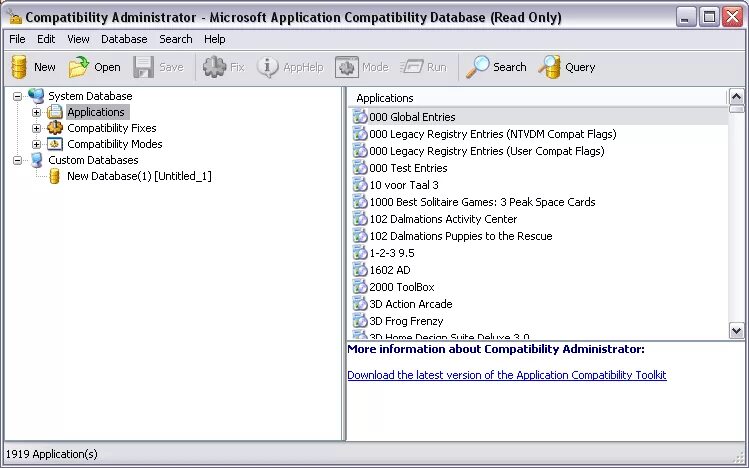Open the Search menu

tap(176, 39)
